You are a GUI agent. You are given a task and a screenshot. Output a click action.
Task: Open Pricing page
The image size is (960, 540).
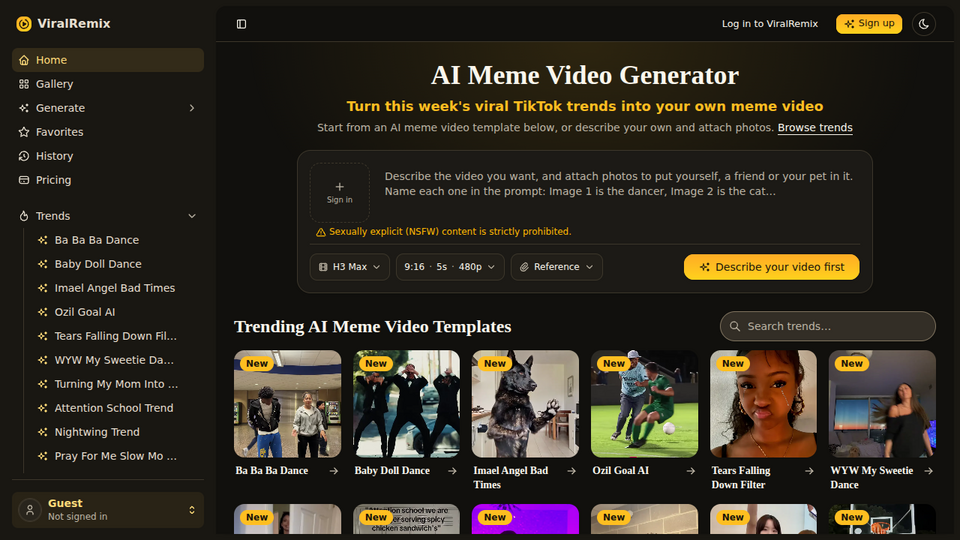[108, 180]
